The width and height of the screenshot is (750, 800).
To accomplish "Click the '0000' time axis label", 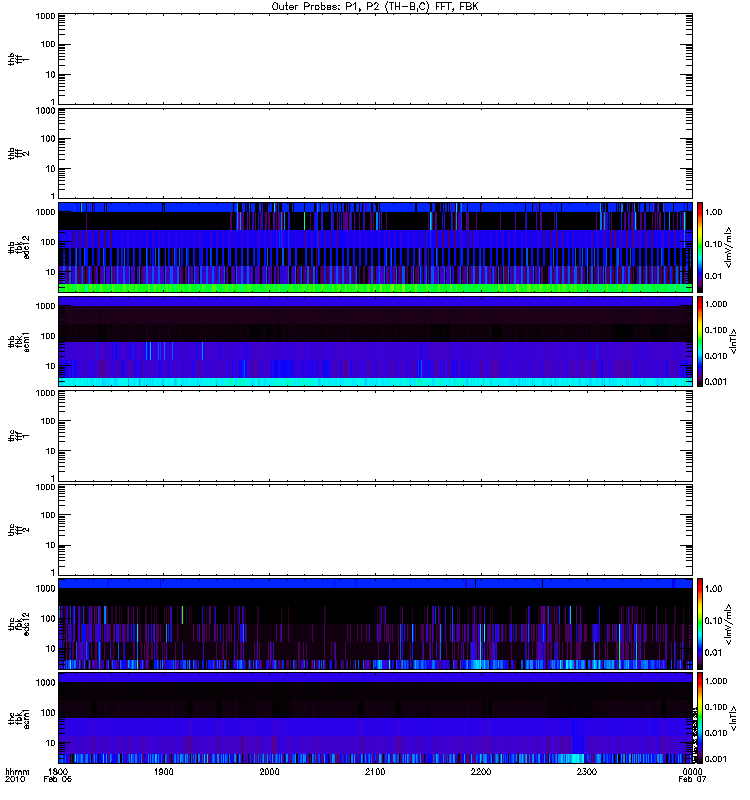I will click(692, 771).
